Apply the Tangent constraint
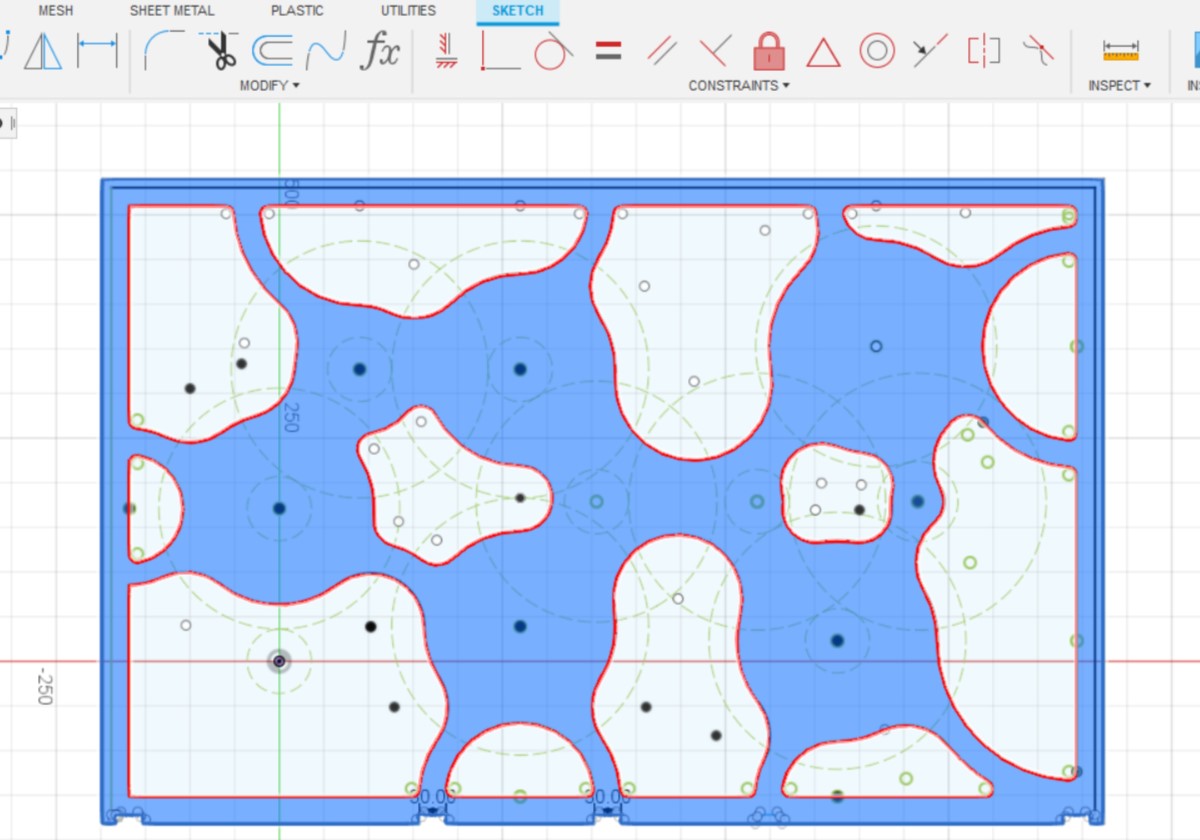 [553, 50]
